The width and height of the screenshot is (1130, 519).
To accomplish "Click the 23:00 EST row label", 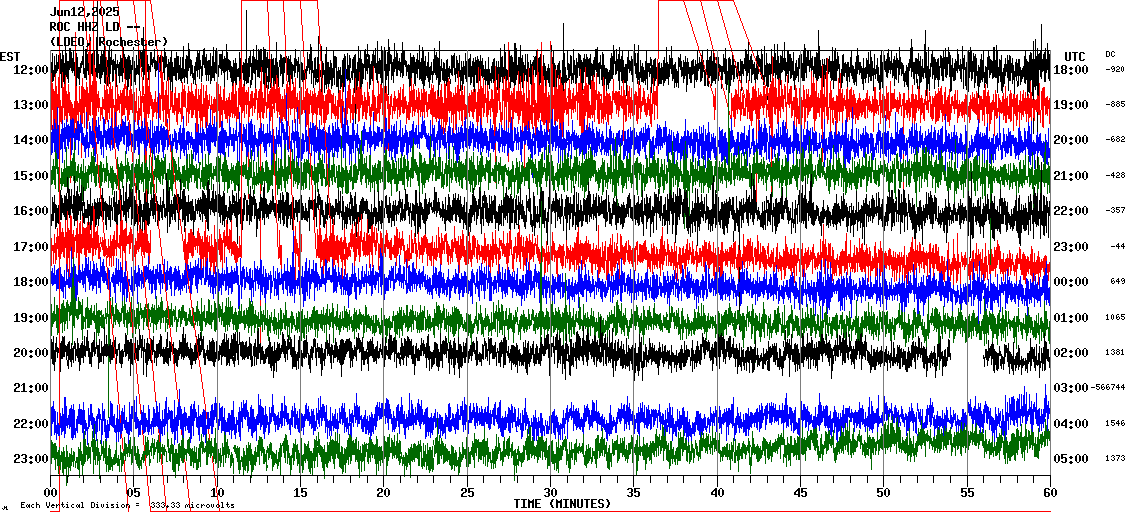I will point(31,459).
